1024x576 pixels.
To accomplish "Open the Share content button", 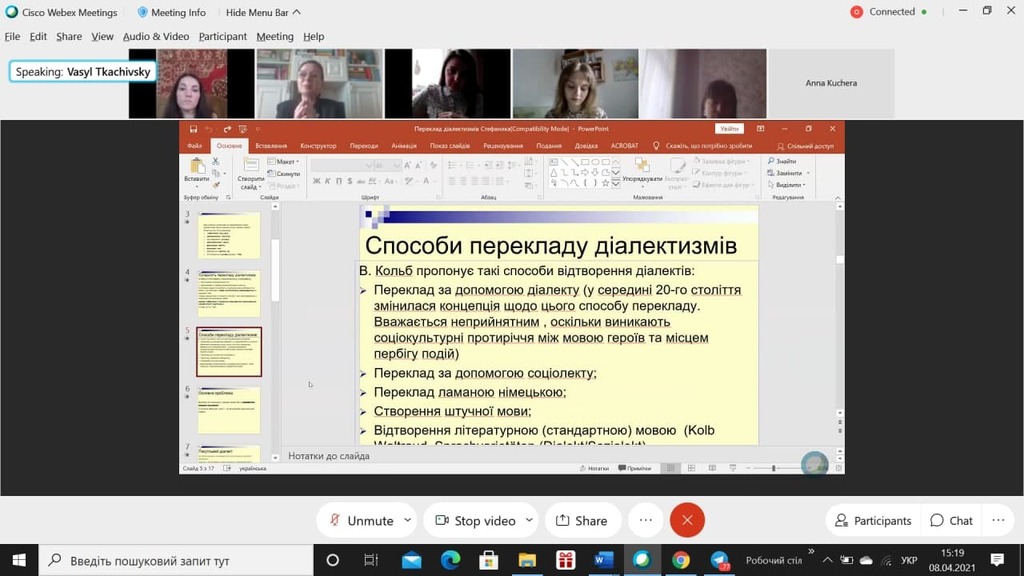I will pos(582,520).
